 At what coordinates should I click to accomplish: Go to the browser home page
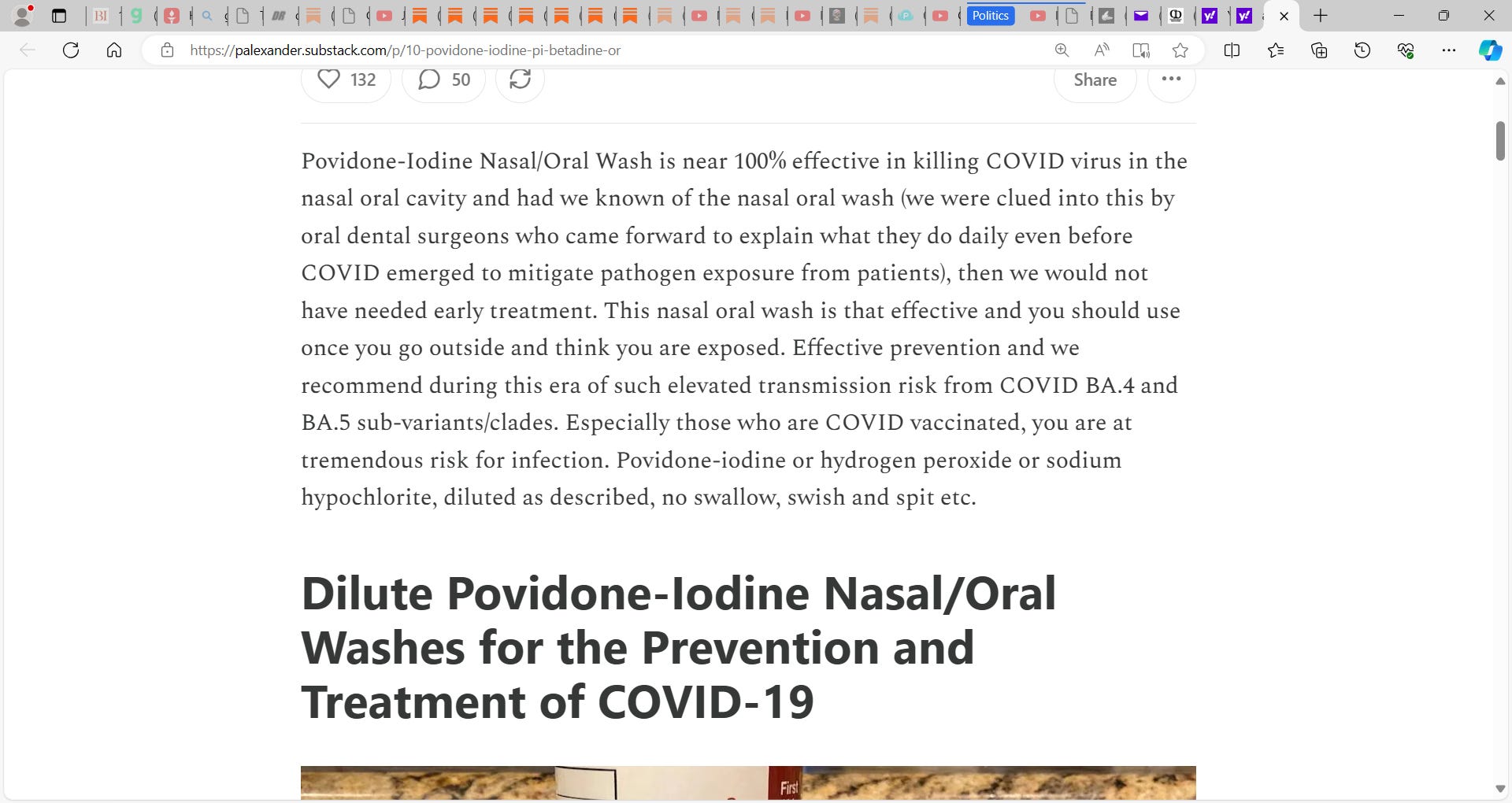pos(114,50)
